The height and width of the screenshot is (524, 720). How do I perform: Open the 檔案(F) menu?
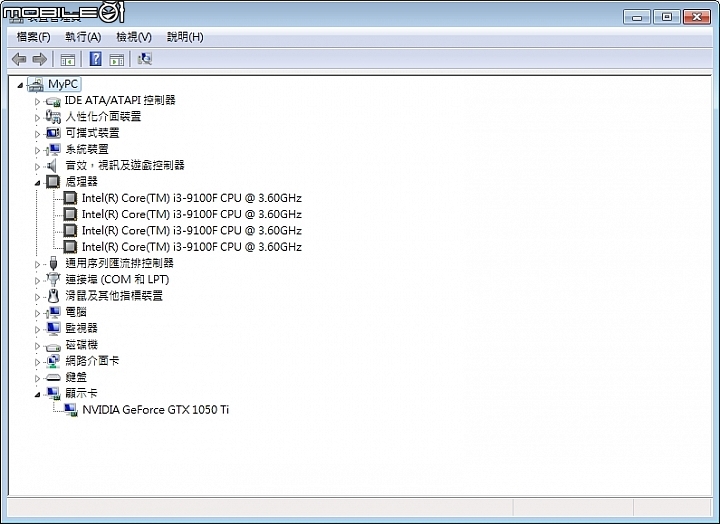(33, 37)
